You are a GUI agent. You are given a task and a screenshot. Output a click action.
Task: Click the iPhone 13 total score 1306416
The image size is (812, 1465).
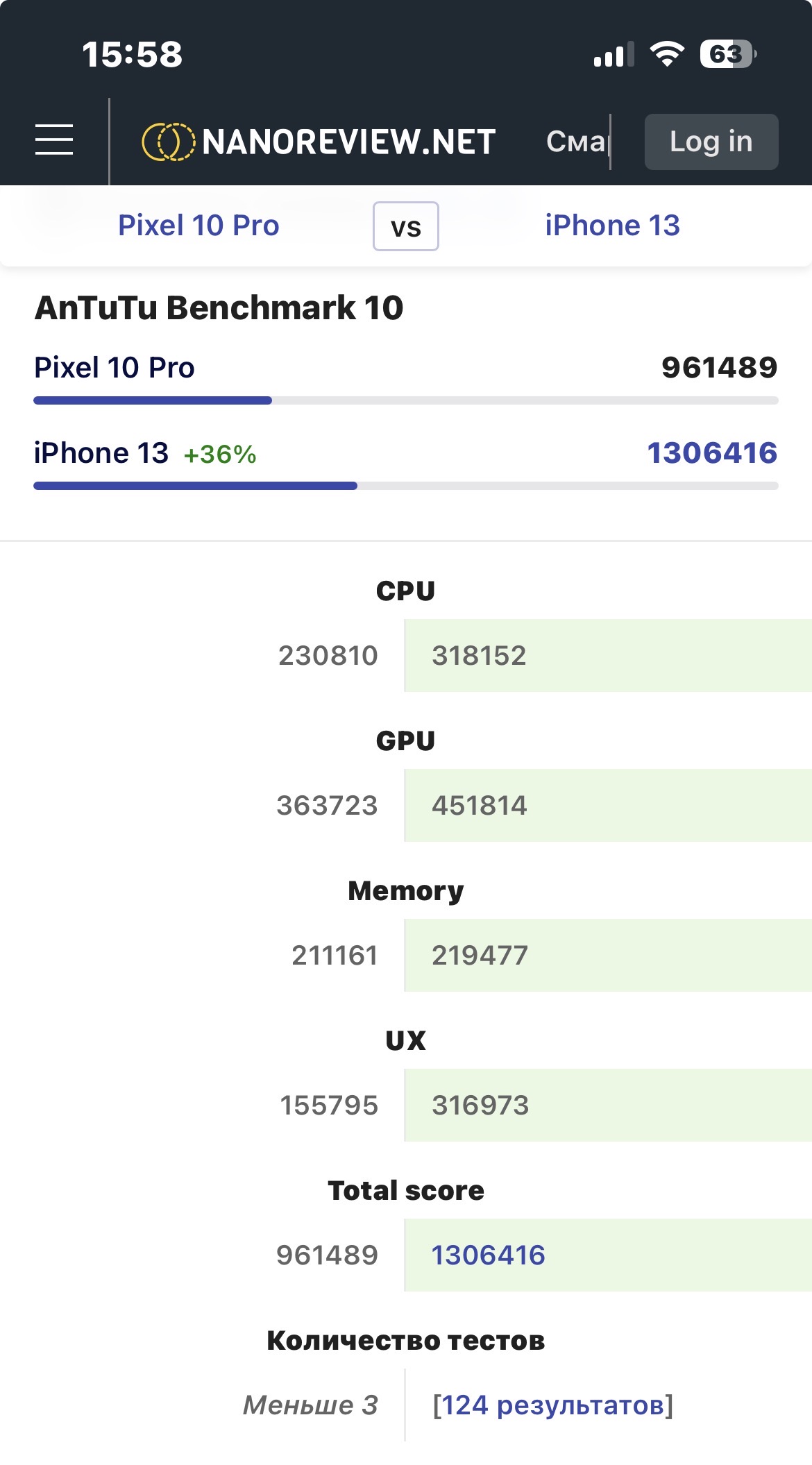[488, 1255]
